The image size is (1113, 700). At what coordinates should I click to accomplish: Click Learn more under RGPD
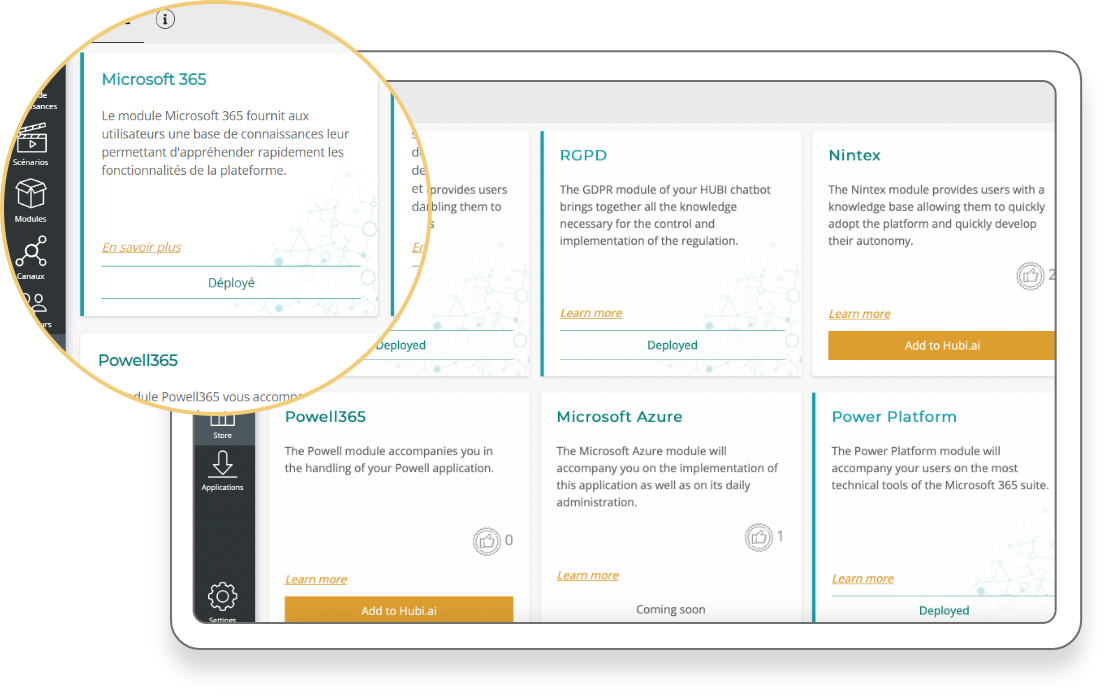591,313
